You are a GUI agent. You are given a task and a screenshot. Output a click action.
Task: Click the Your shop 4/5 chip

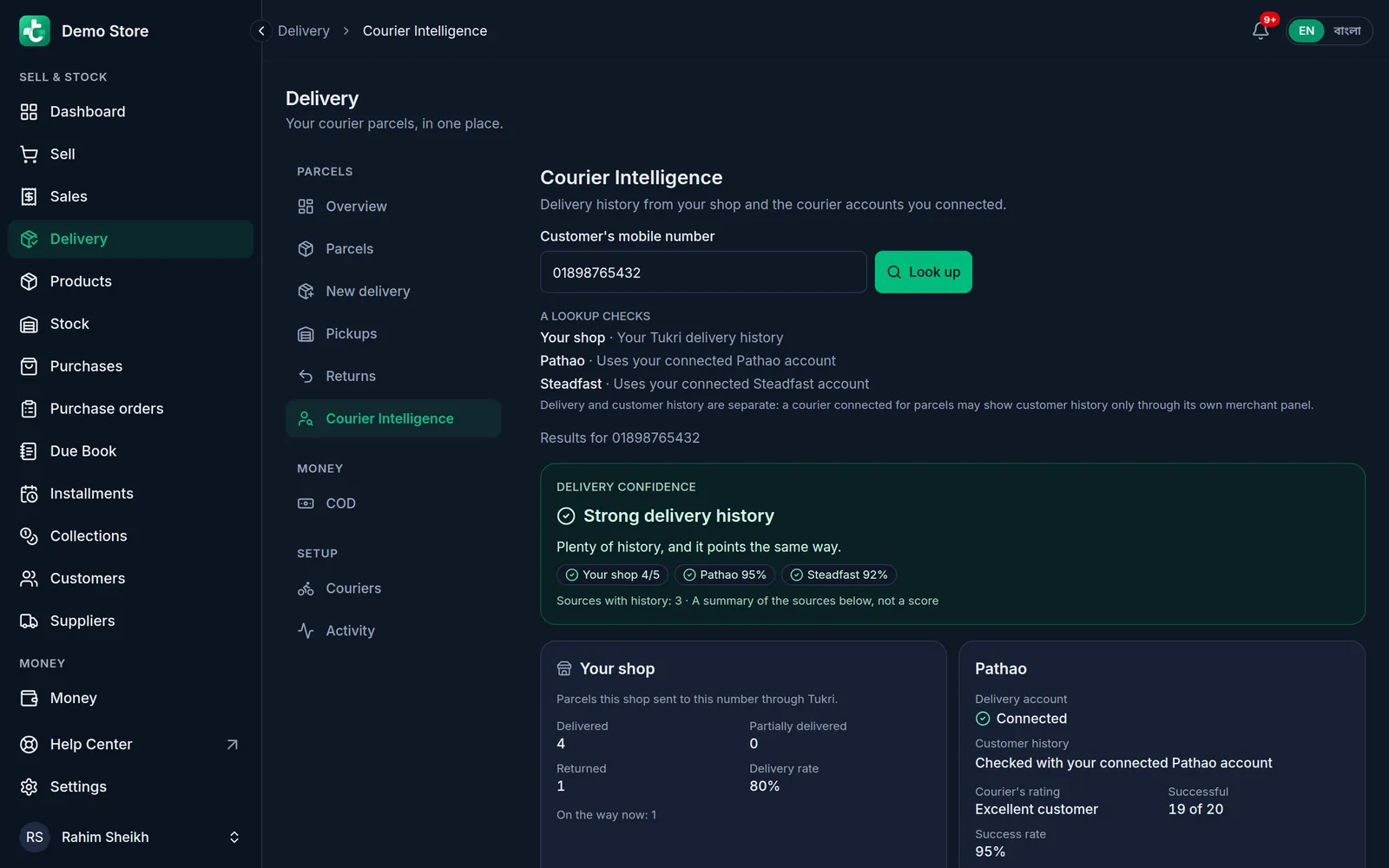point(612,575)
